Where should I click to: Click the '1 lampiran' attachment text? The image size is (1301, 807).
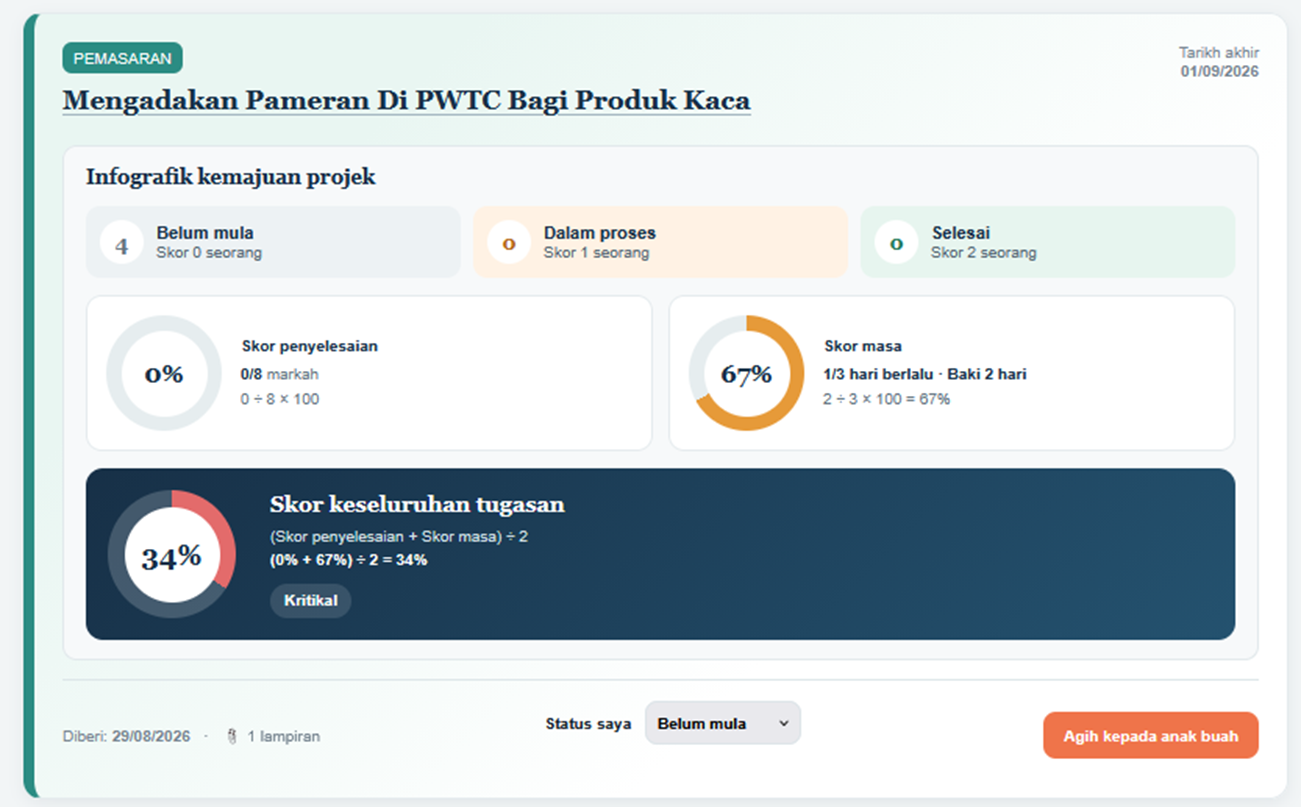(x=284, y=737)
